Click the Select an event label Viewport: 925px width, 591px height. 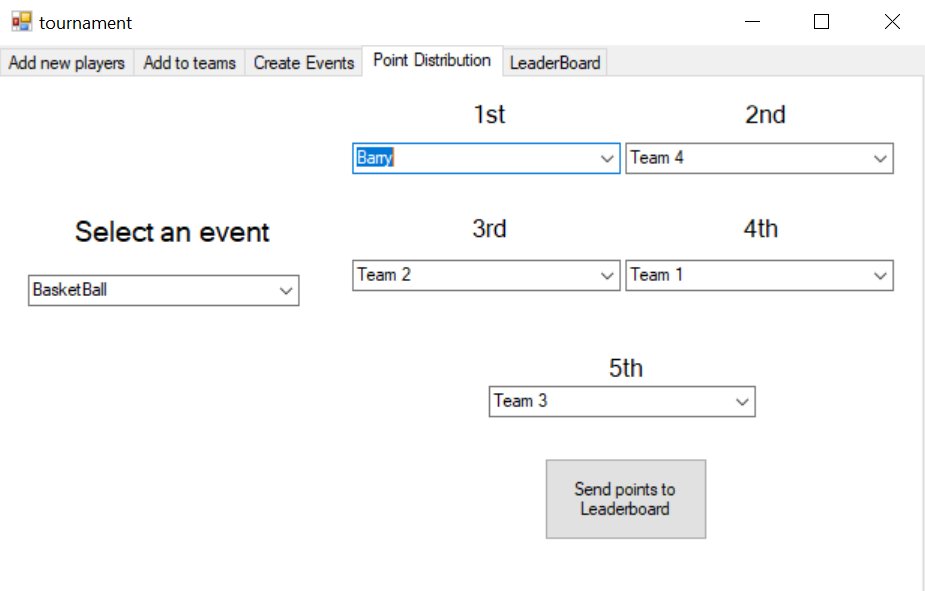[x=172, y=232]
